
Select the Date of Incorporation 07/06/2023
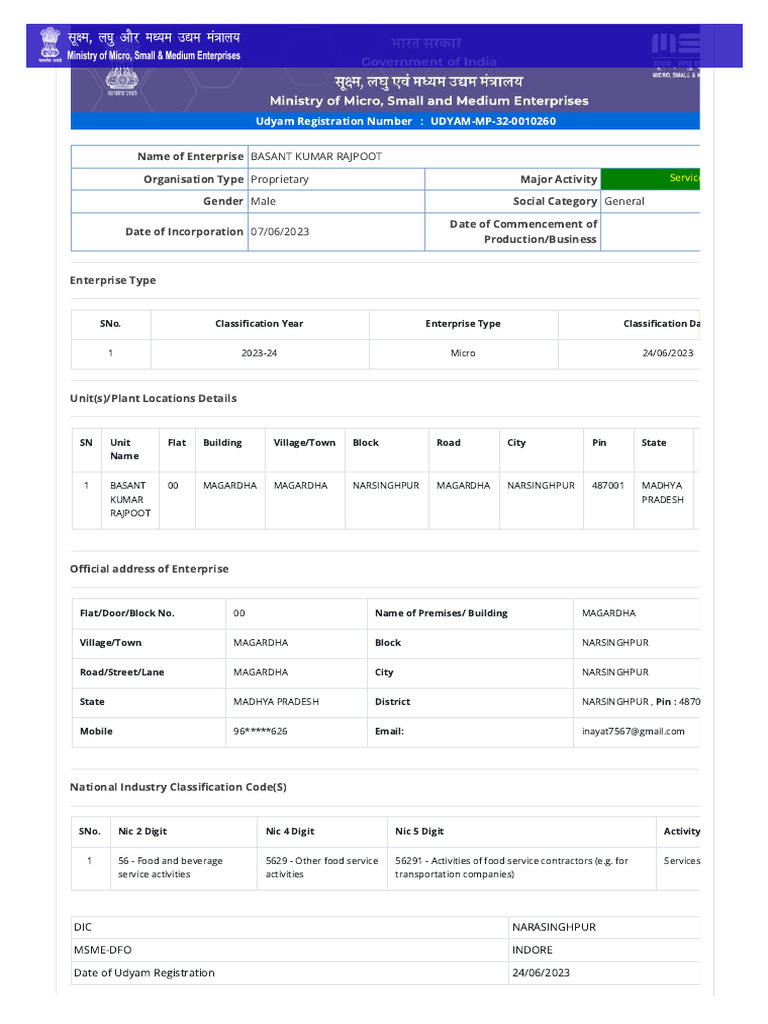click(x=280, y=231)
